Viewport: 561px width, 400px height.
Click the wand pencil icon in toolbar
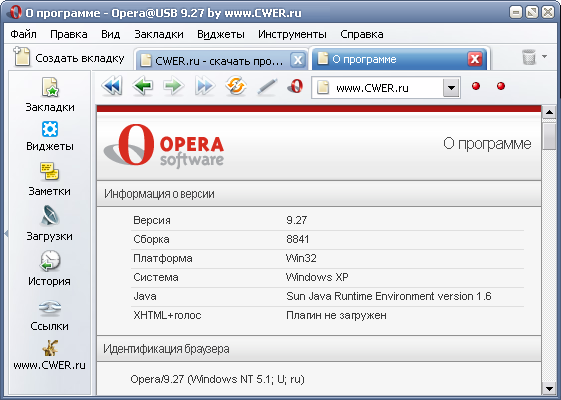pyautogui.click(x=267, y=87)
